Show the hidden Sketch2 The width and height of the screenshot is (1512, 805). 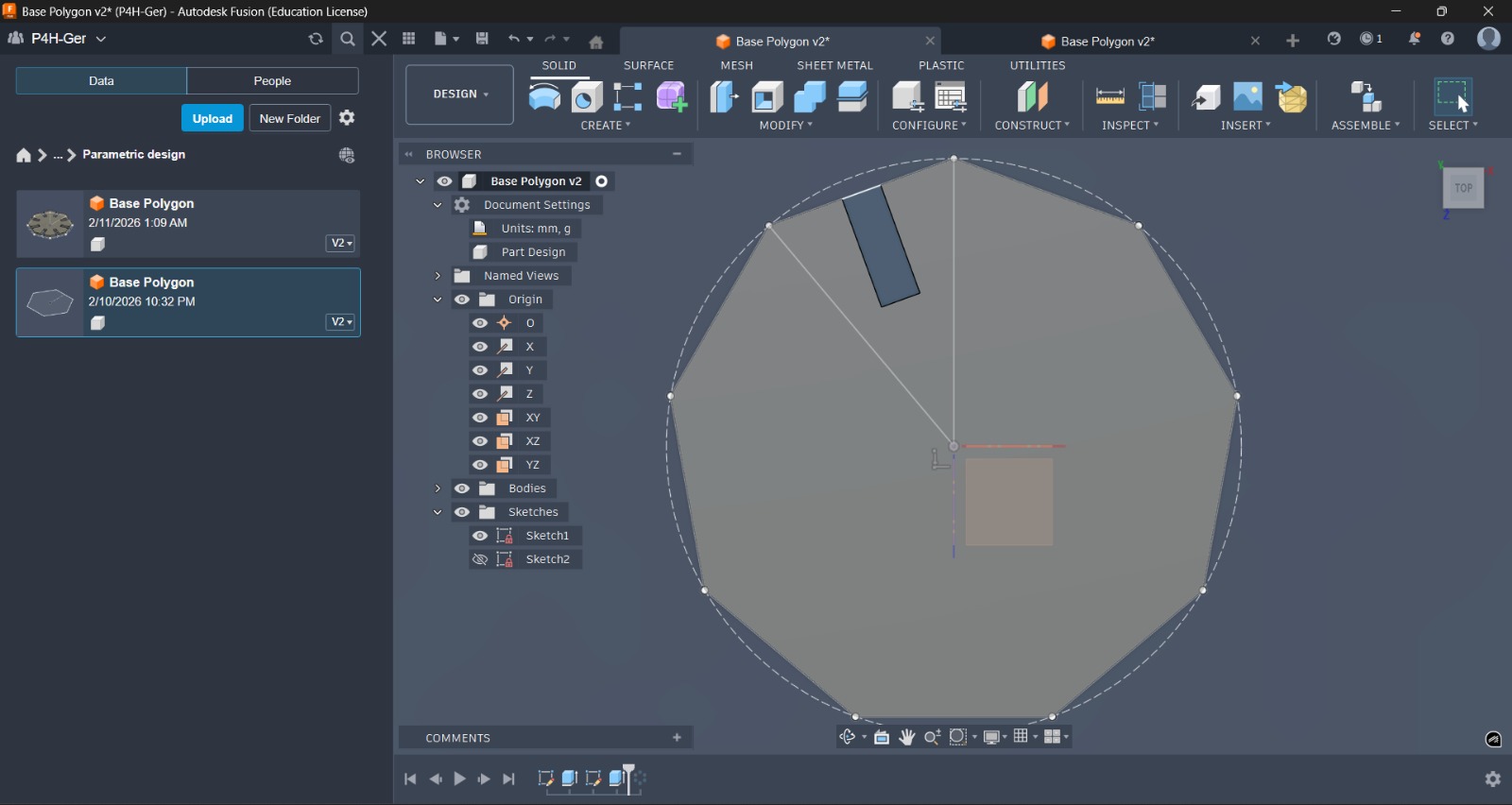pos(480,559)
